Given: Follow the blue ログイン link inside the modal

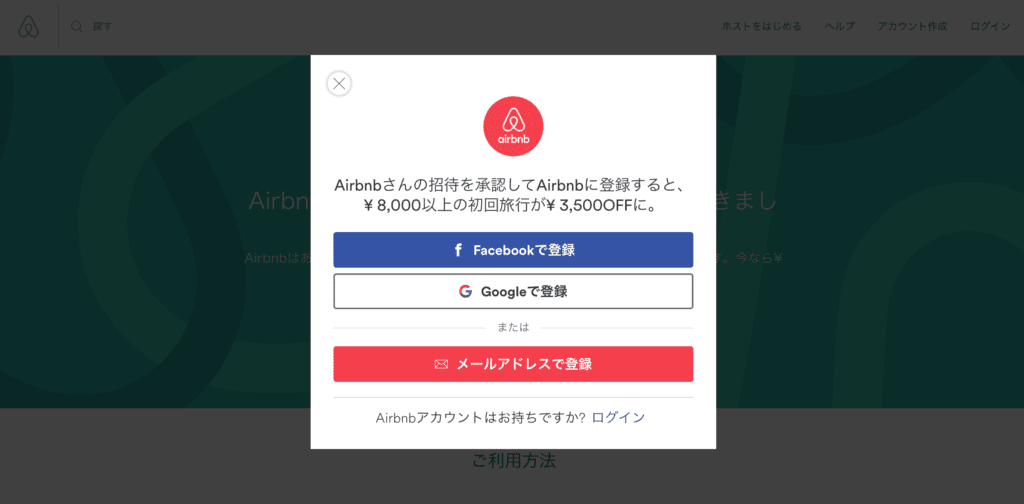Looking at the screenshot, I should click(618, 418).
